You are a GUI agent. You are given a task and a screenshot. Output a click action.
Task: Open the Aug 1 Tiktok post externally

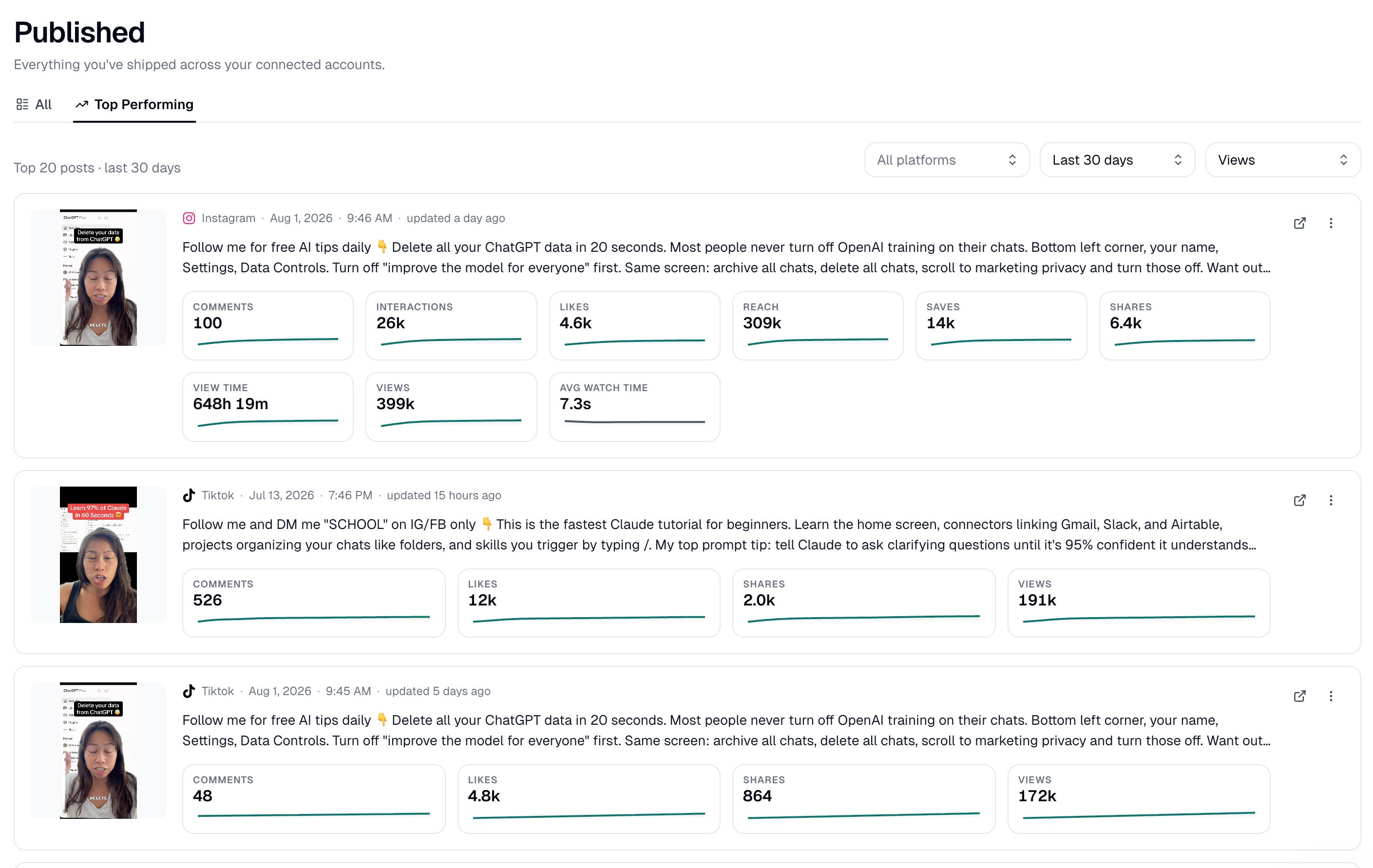click(1299, 696)
